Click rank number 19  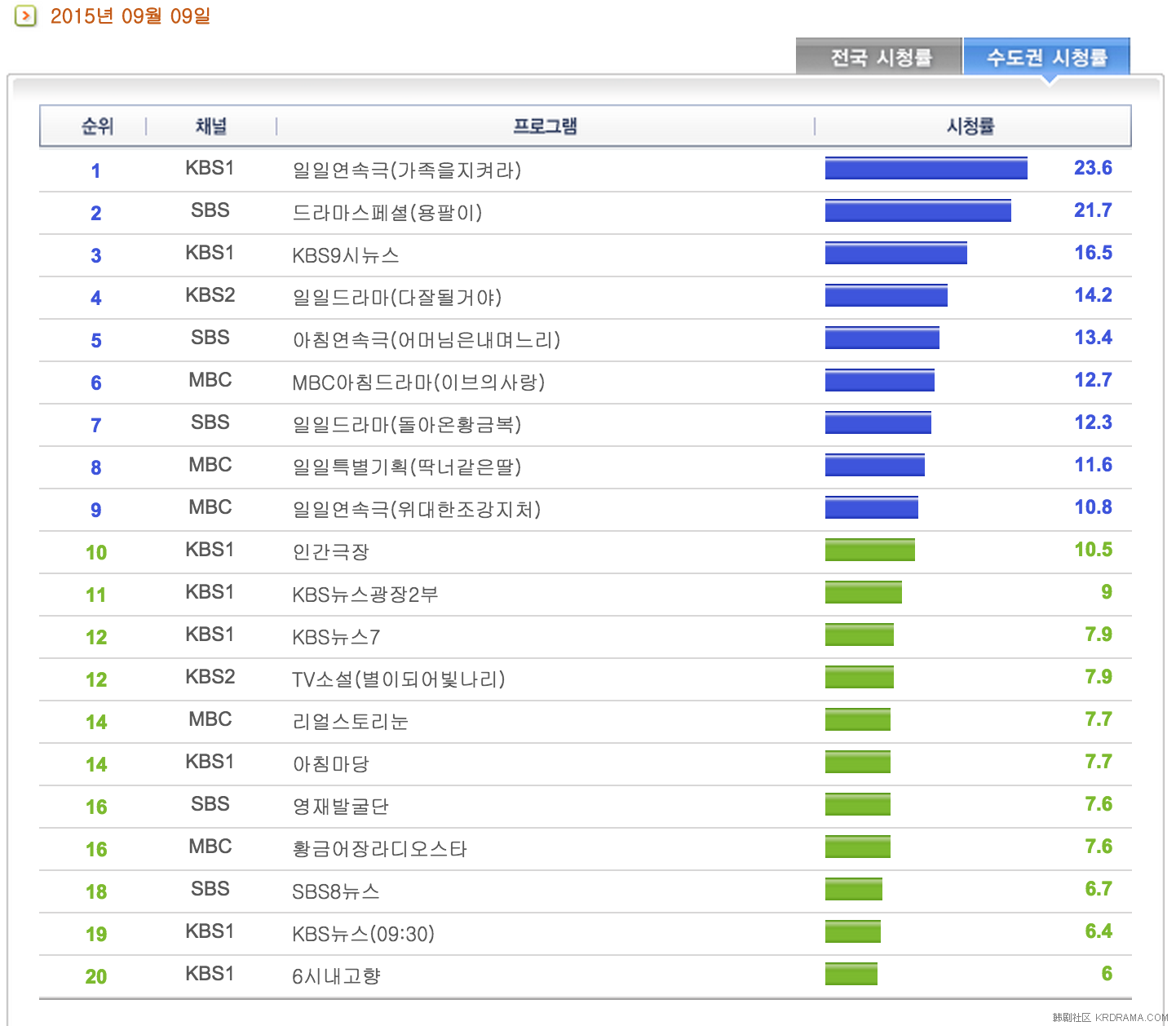click(96, 935)
